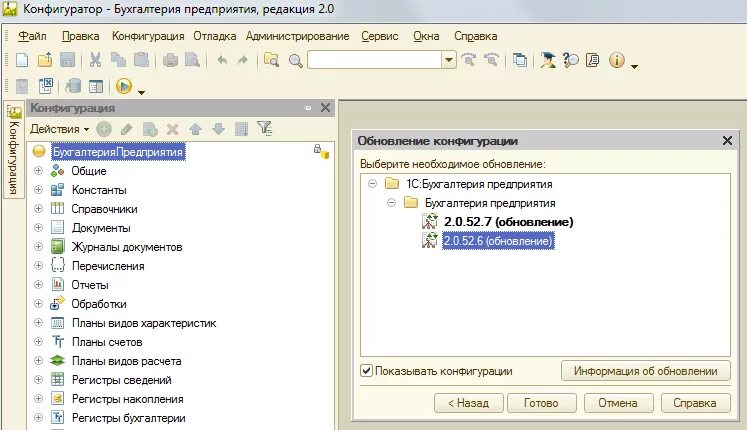Select the Регистры бухгалтерии tree item
Screen dimensions: 747x430
pos(129,418)
